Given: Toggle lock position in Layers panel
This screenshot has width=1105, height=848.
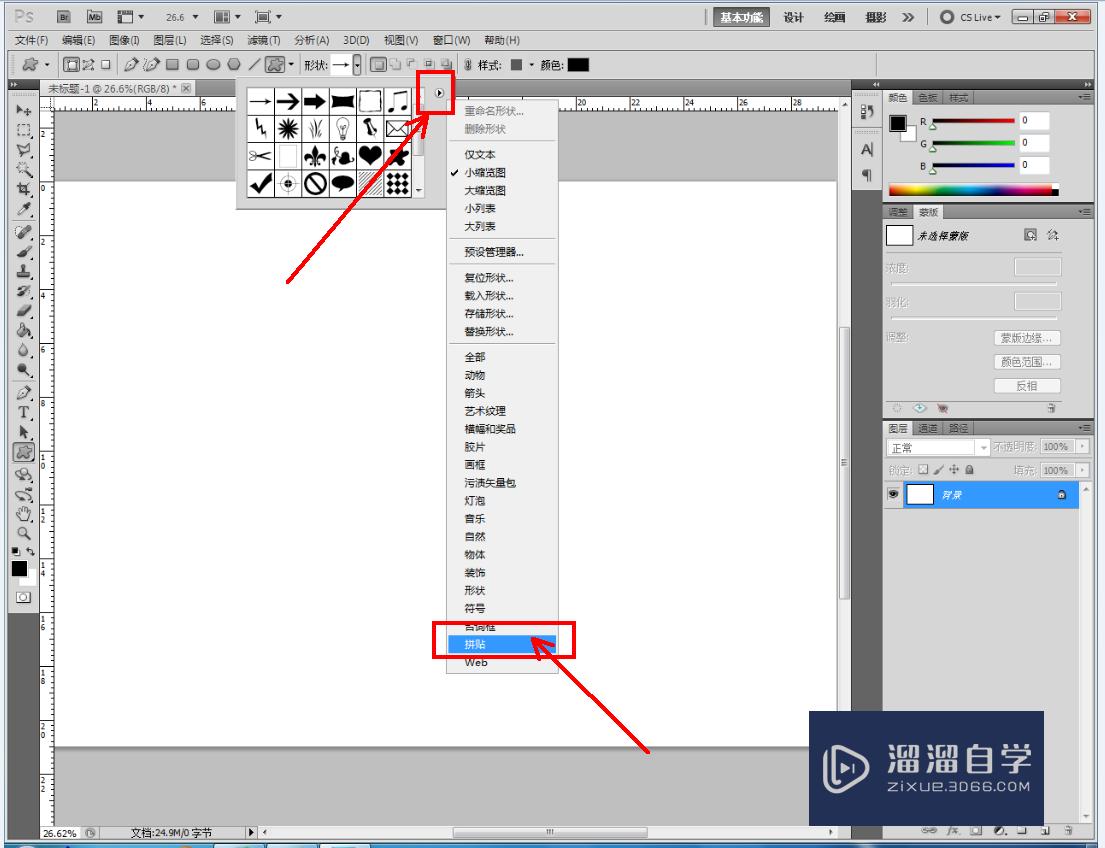Looking at the screenshot, I should coord(954,469).
